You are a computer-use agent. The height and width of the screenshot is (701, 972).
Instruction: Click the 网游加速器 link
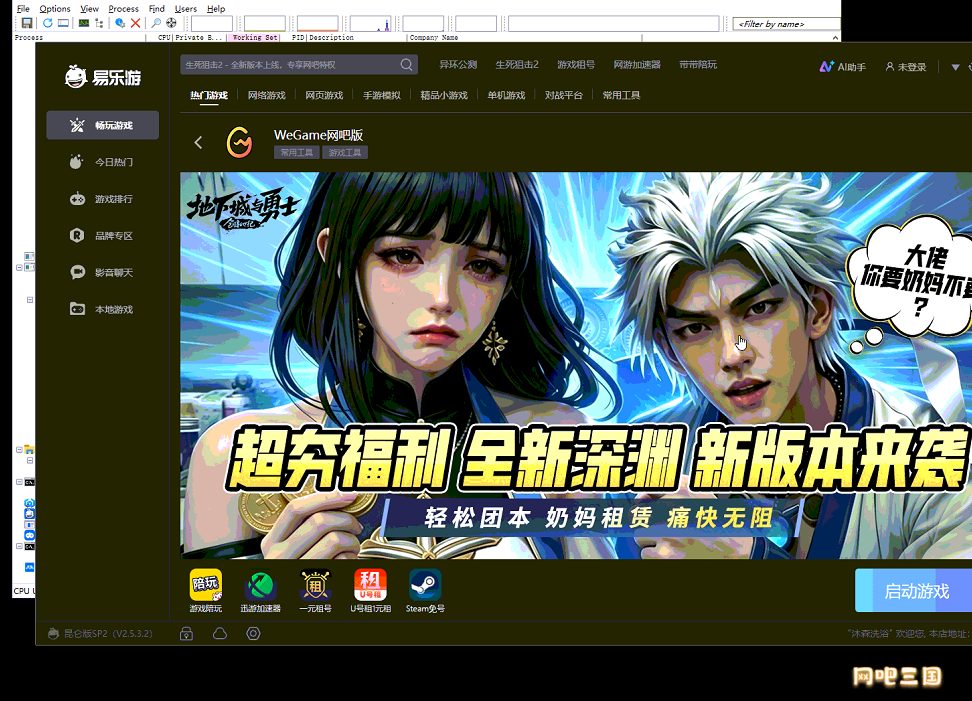pyautogui.click(x=637, y=64)
